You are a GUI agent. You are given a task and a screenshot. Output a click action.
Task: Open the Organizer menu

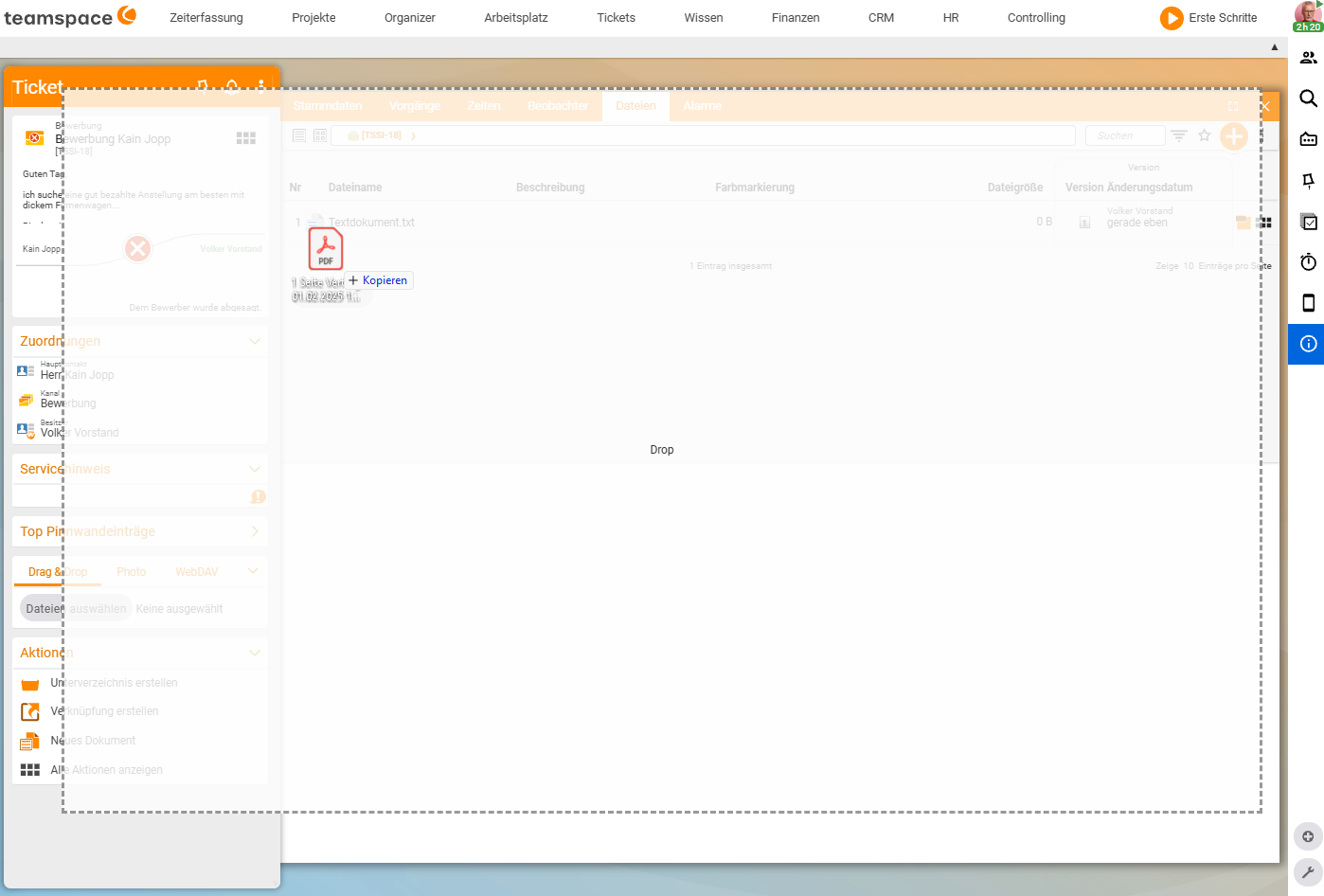point(410,17)
